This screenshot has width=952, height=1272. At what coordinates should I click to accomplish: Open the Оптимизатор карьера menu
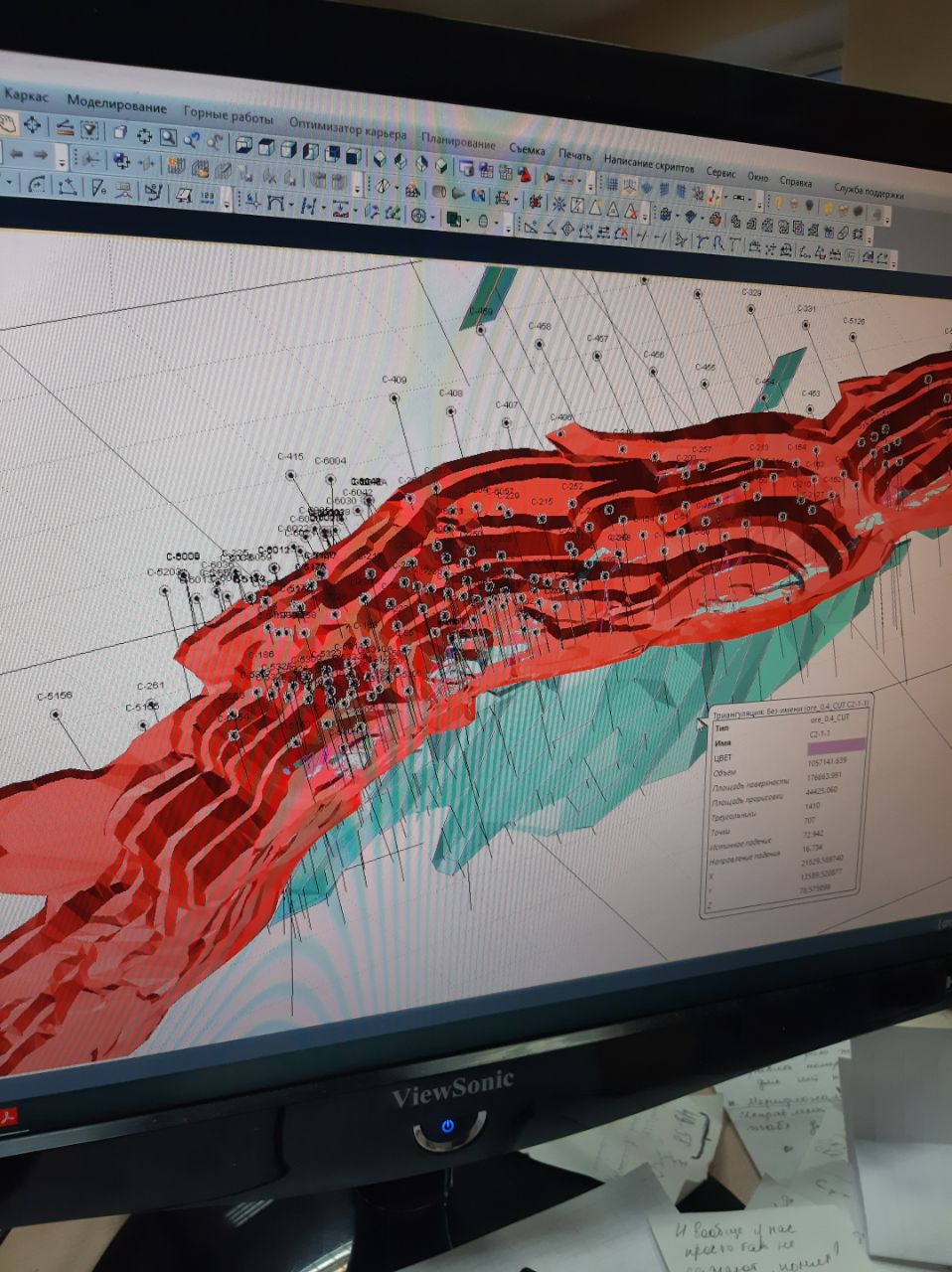point(348,128)
